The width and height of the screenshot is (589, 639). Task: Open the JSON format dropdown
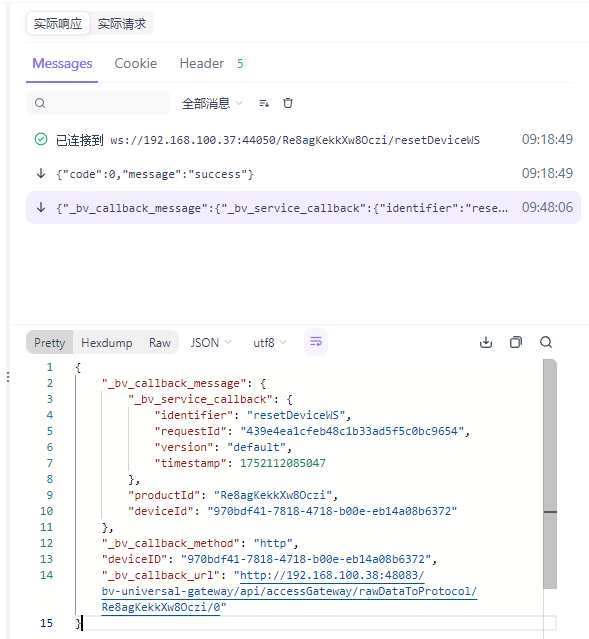[x=211, y=342]
